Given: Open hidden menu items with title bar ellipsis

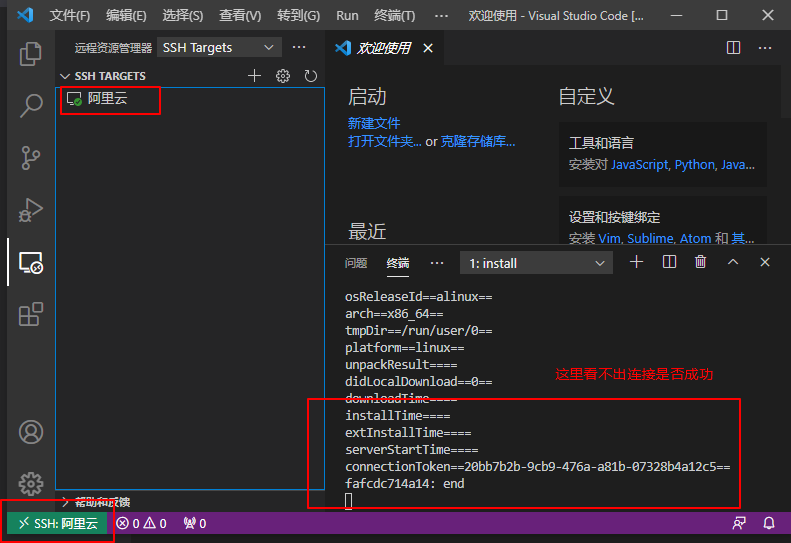Looking at the screenshot, I should click(441, 16).
